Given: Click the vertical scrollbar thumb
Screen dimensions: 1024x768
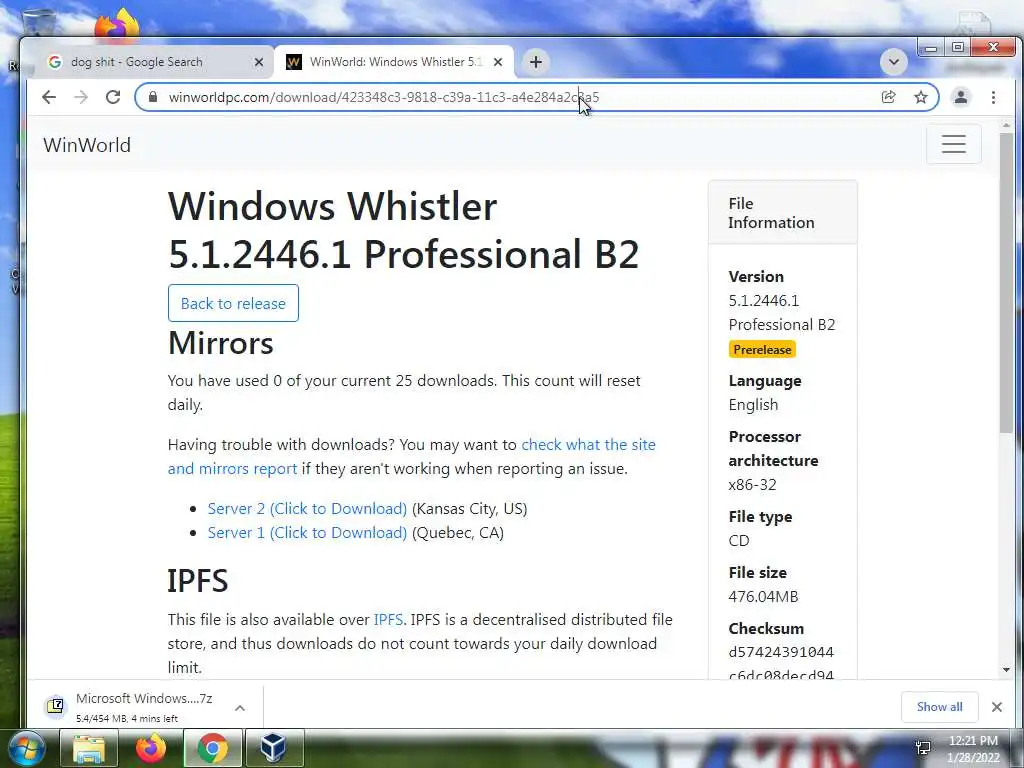Looking at the screenshot, I should (x=1006, y=282).
